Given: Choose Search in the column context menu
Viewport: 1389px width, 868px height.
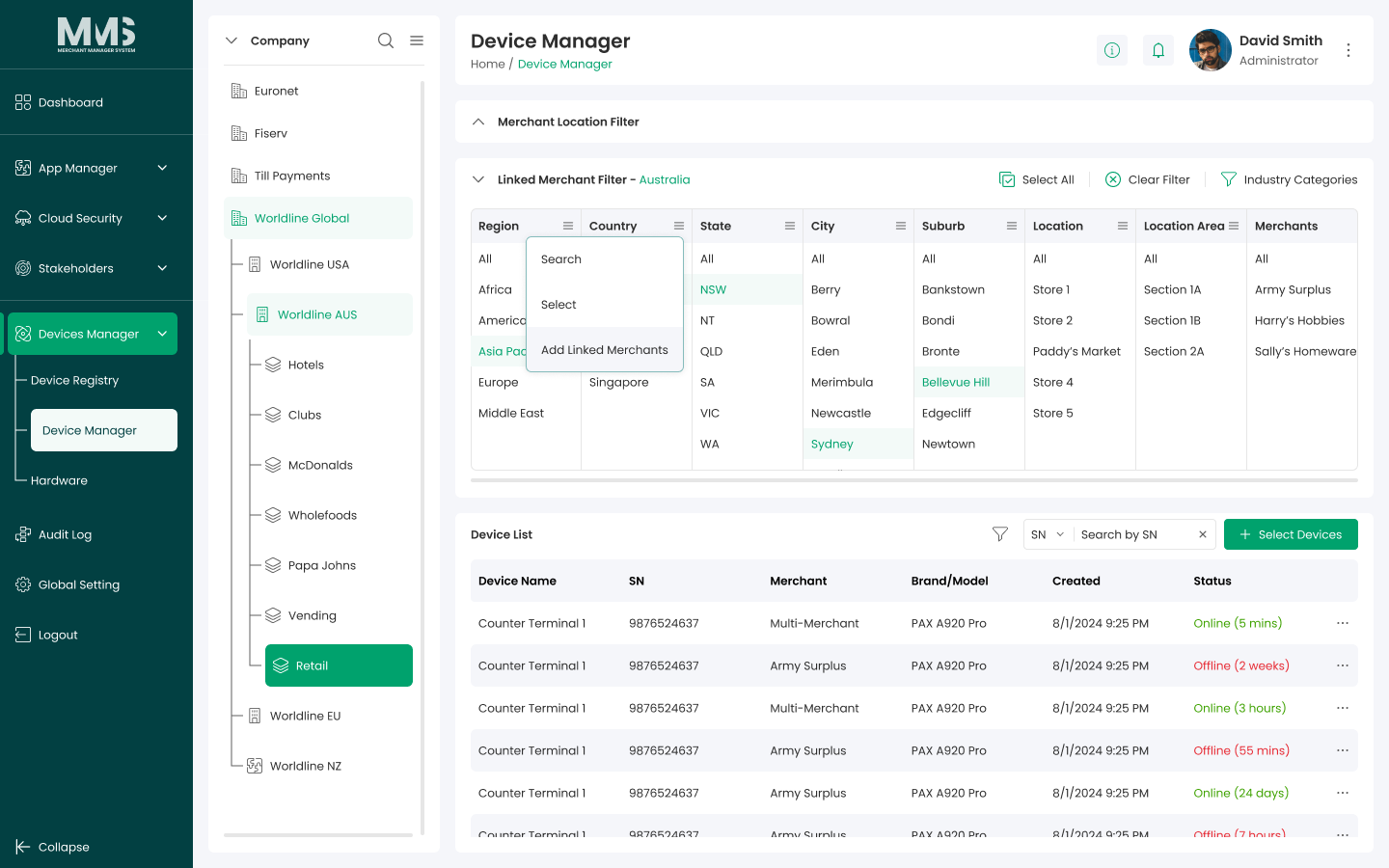Looking at the screenshot, I should point(605,259).
